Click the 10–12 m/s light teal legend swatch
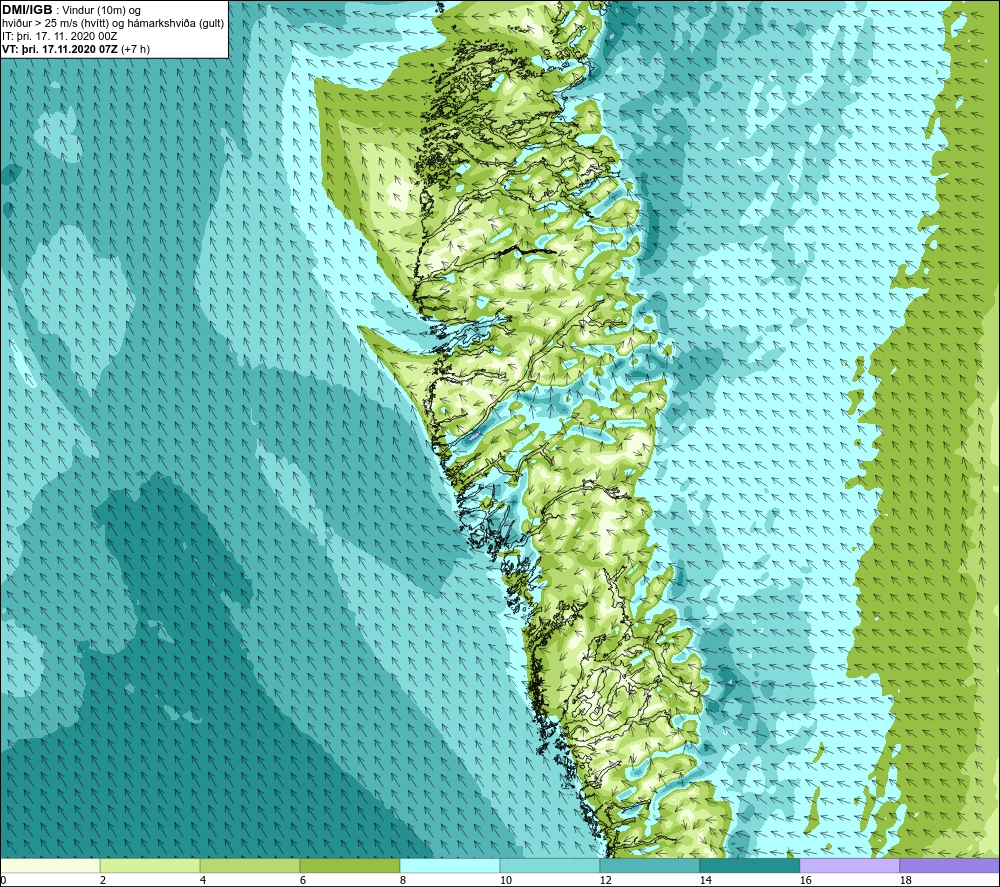This screenshot has height=887, width=1000. [x=549, y=865]
